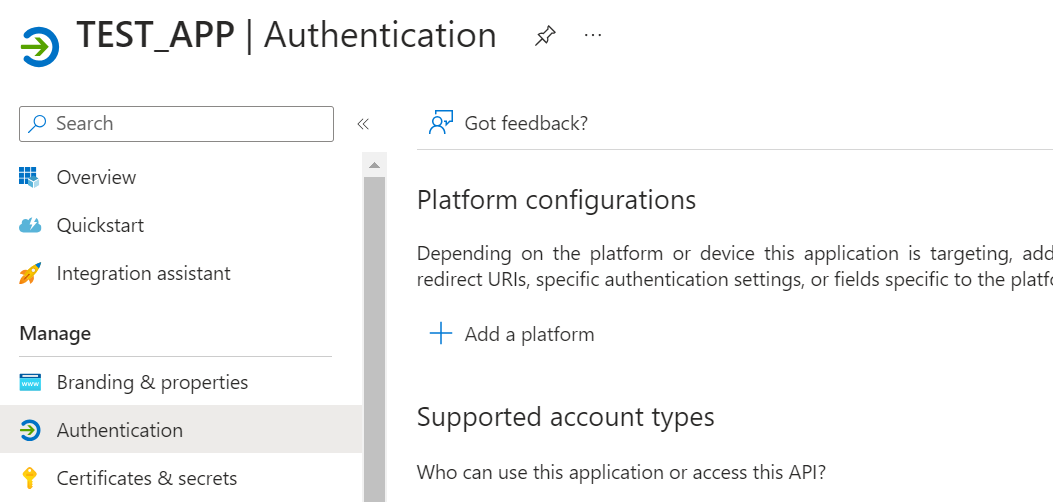Click the Platform configurations heading
Viewport: 1053px width, 502px height.
(x=556, y=200)
